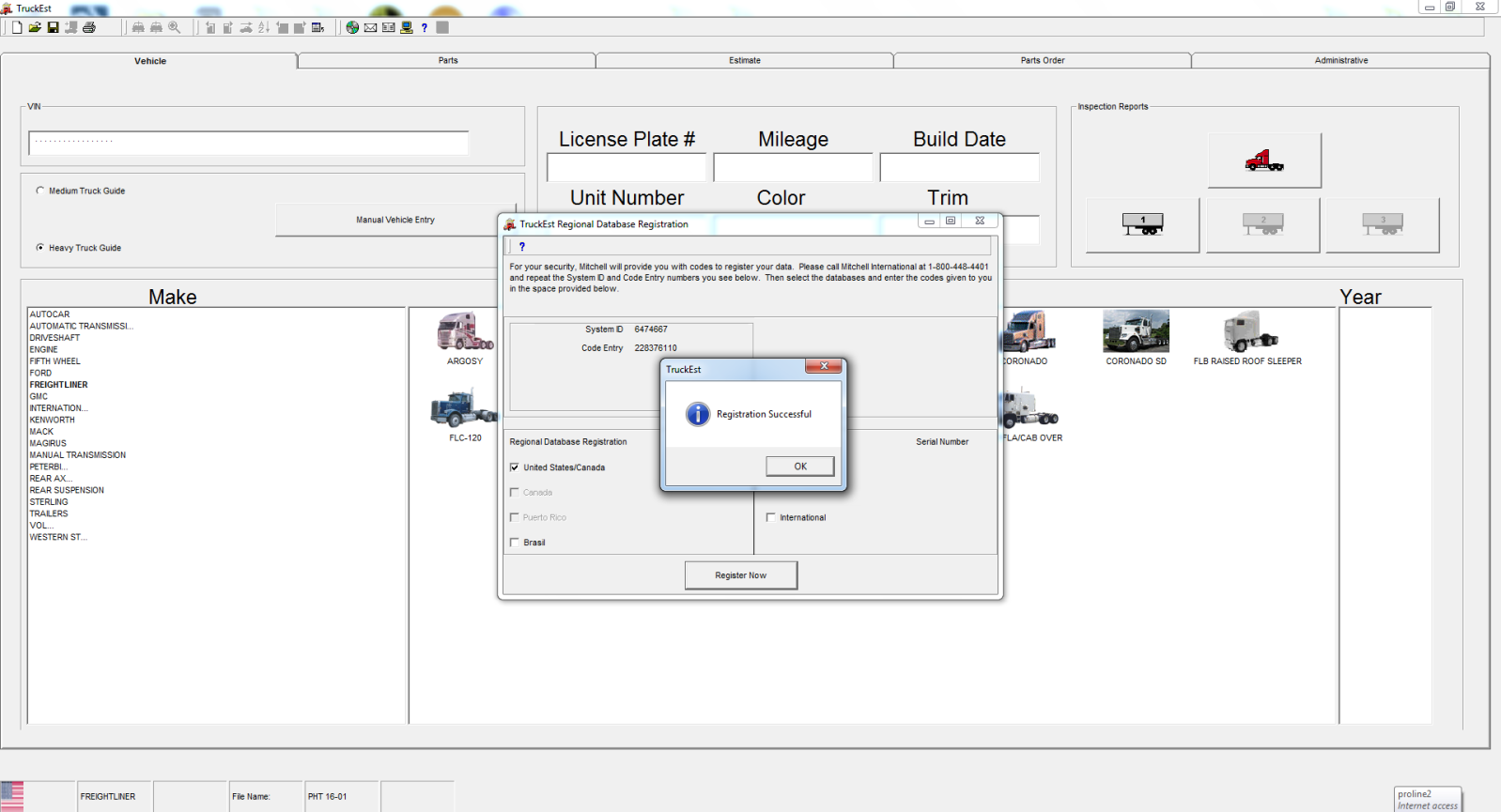Select MAGIRUS in the Make list
The height and width of the screenshot is (812, 1501).
(48, 443)
